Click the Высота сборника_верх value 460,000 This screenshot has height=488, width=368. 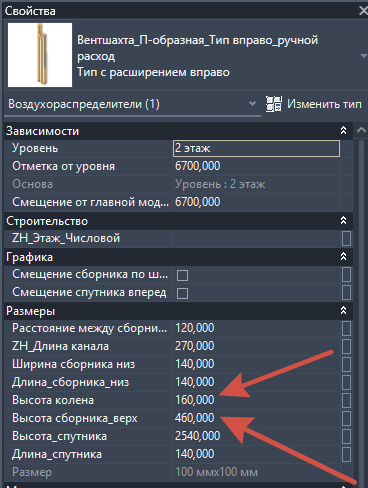pos(195,418)
